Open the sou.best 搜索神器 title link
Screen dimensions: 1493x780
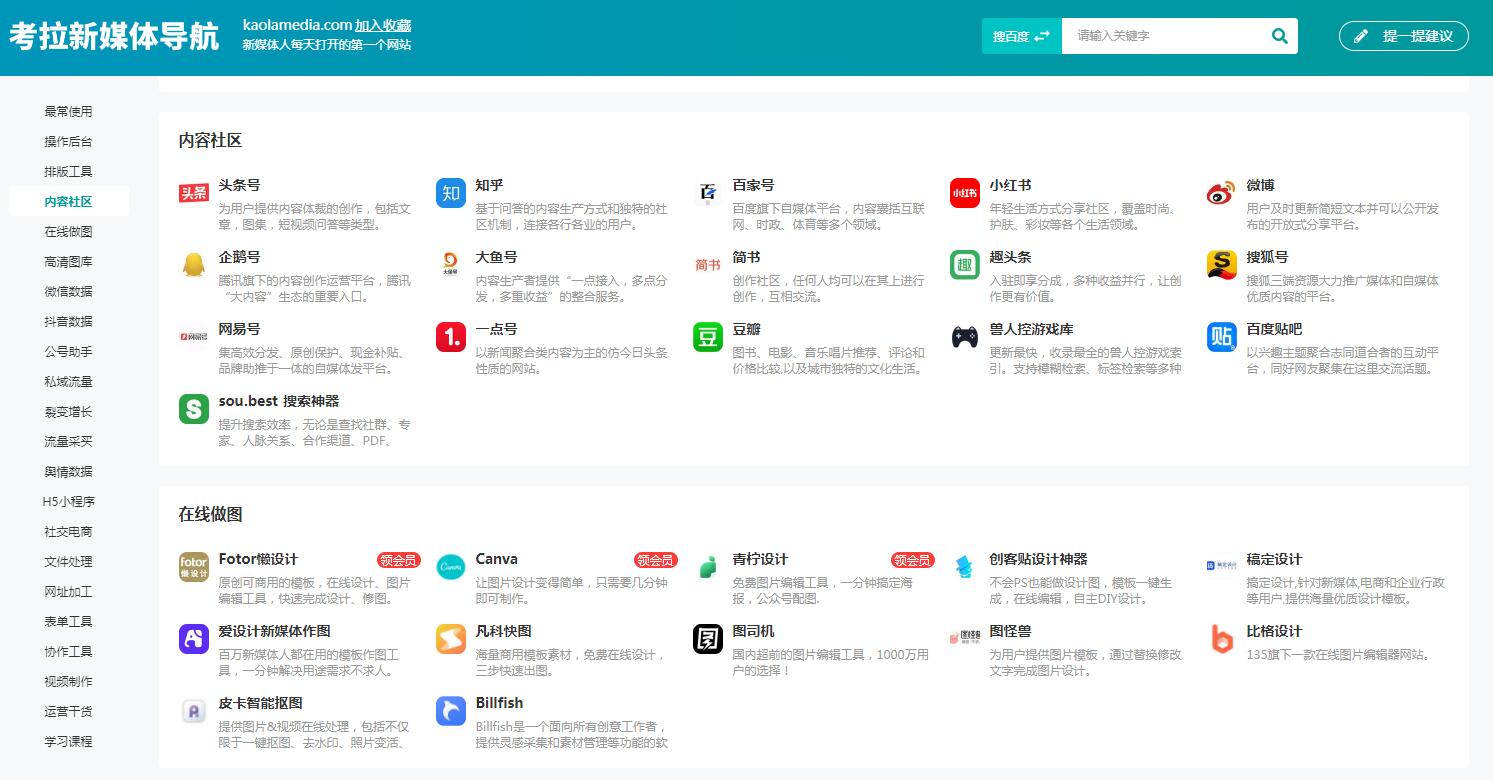click(x=279, y=401)
